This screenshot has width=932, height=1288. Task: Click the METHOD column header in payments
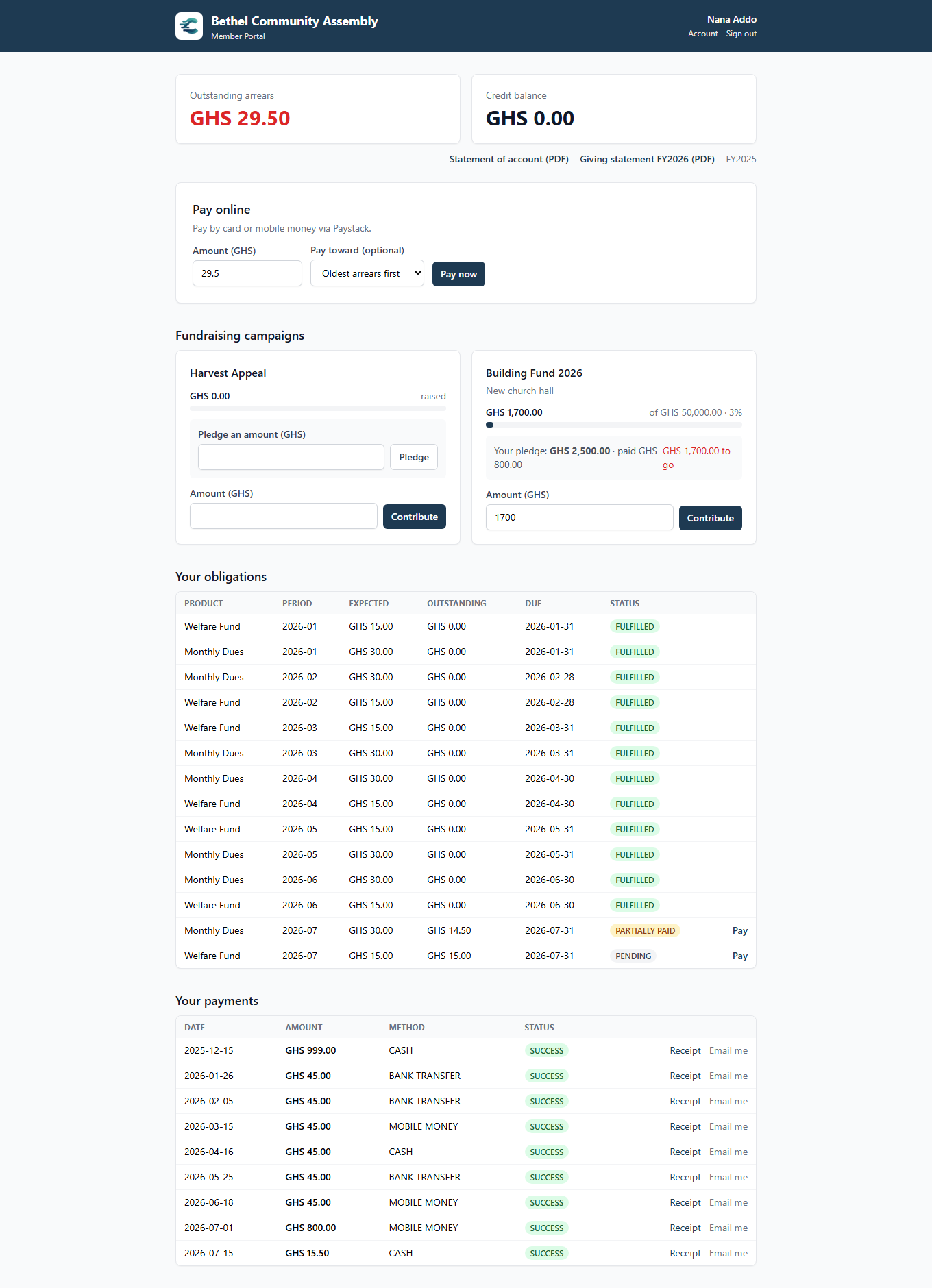pyautogui.click(x=406, y=1028)
